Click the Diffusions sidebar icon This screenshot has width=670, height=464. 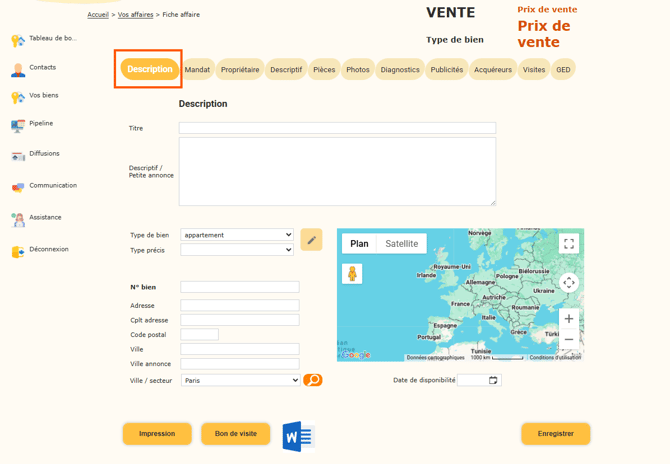point(18,156)
